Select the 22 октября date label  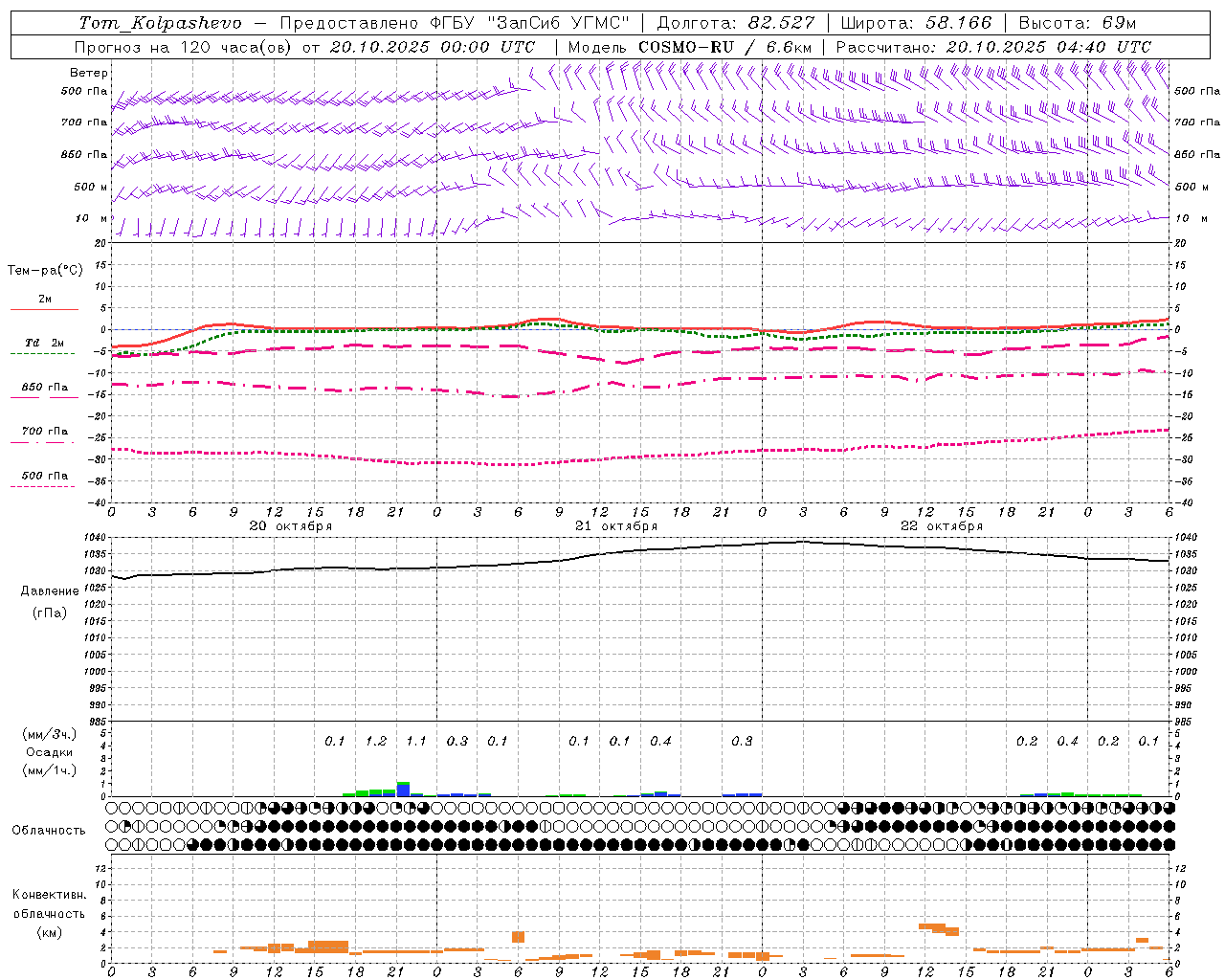point(942,526)
